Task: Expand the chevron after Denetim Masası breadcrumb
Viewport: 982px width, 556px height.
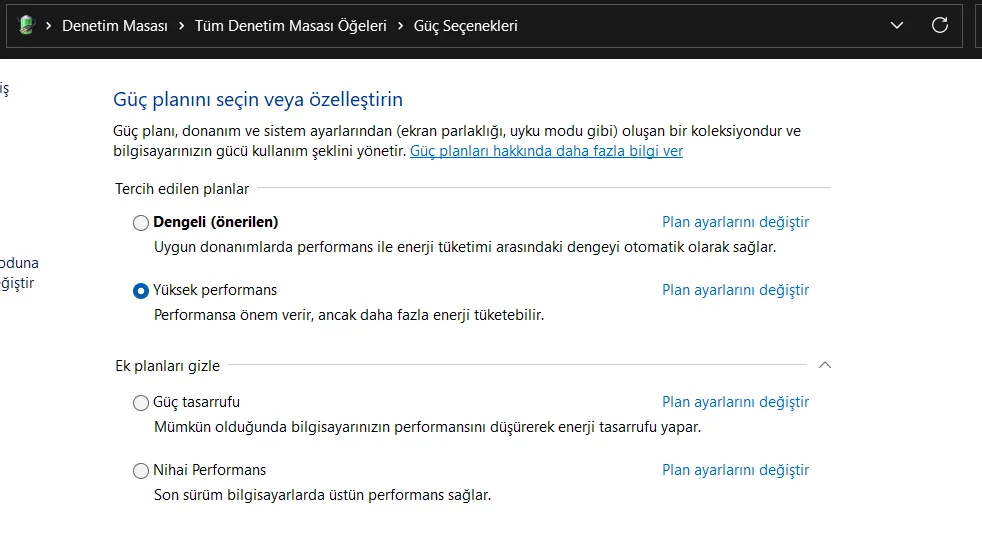Action: click(182, 26)
